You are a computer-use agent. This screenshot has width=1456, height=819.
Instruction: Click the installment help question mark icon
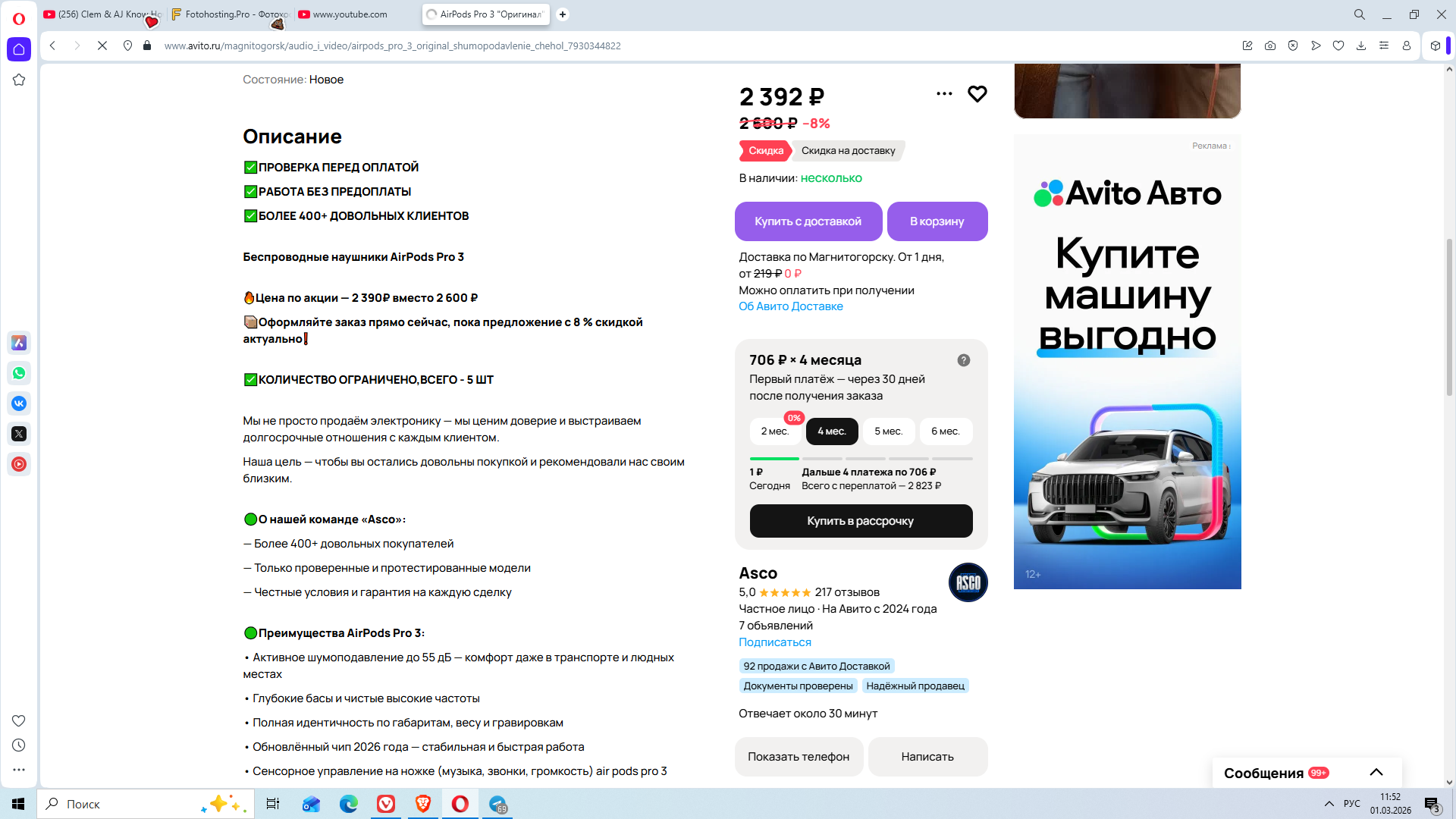click(x=963, y=360)
